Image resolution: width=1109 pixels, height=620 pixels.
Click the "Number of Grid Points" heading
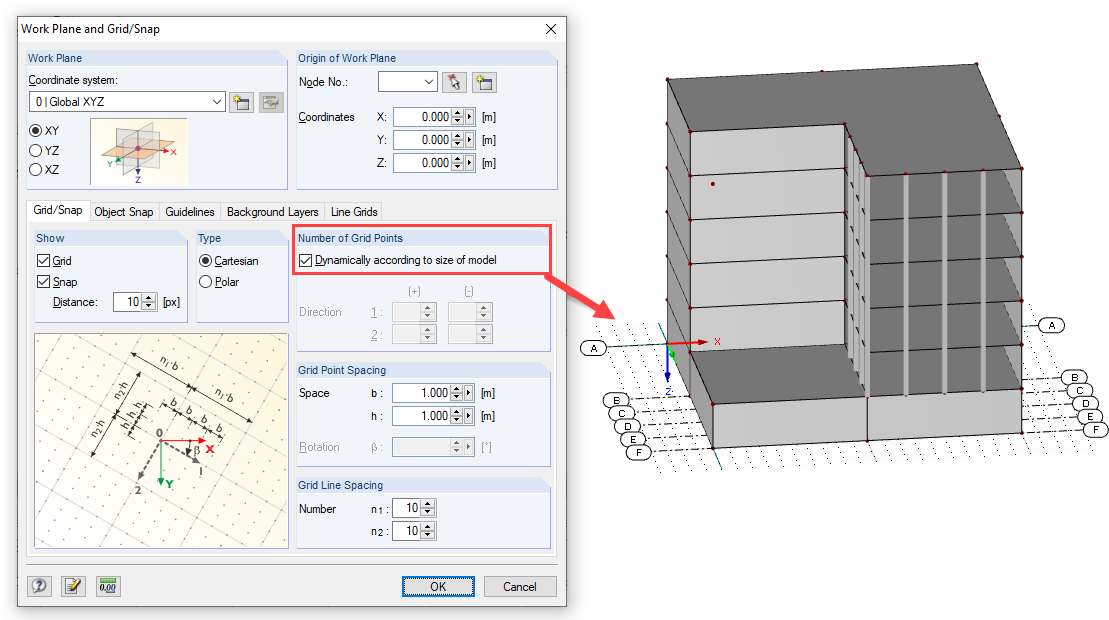click(350, 238)
